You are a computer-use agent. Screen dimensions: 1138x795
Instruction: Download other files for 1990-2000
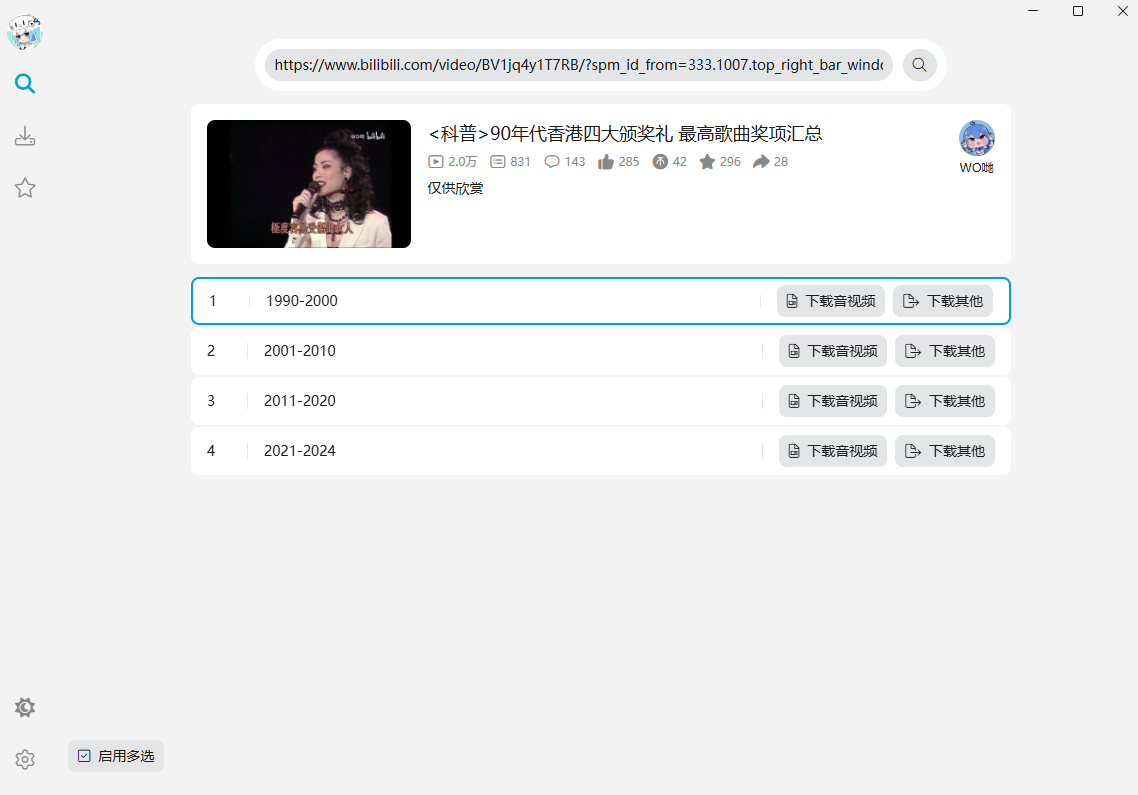point(942,301)
